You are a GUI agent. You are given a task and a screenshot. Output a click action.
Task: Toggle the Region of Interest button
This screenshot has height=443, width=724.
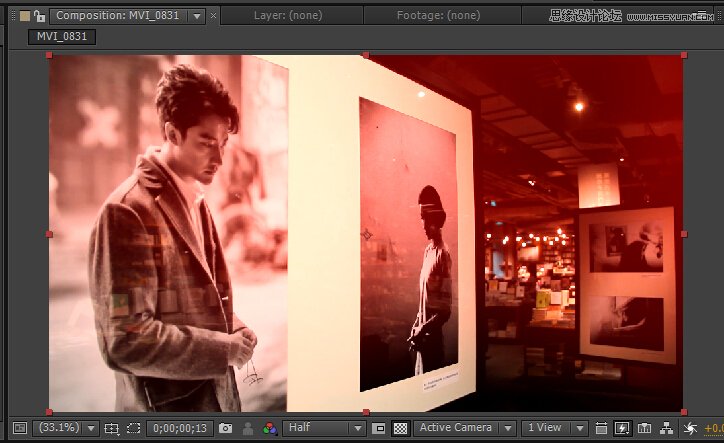379,428
